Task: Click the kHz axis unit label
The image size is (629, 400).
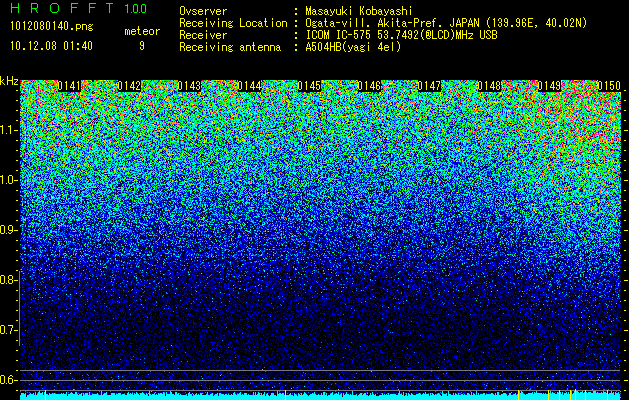Action: point(9,81)
